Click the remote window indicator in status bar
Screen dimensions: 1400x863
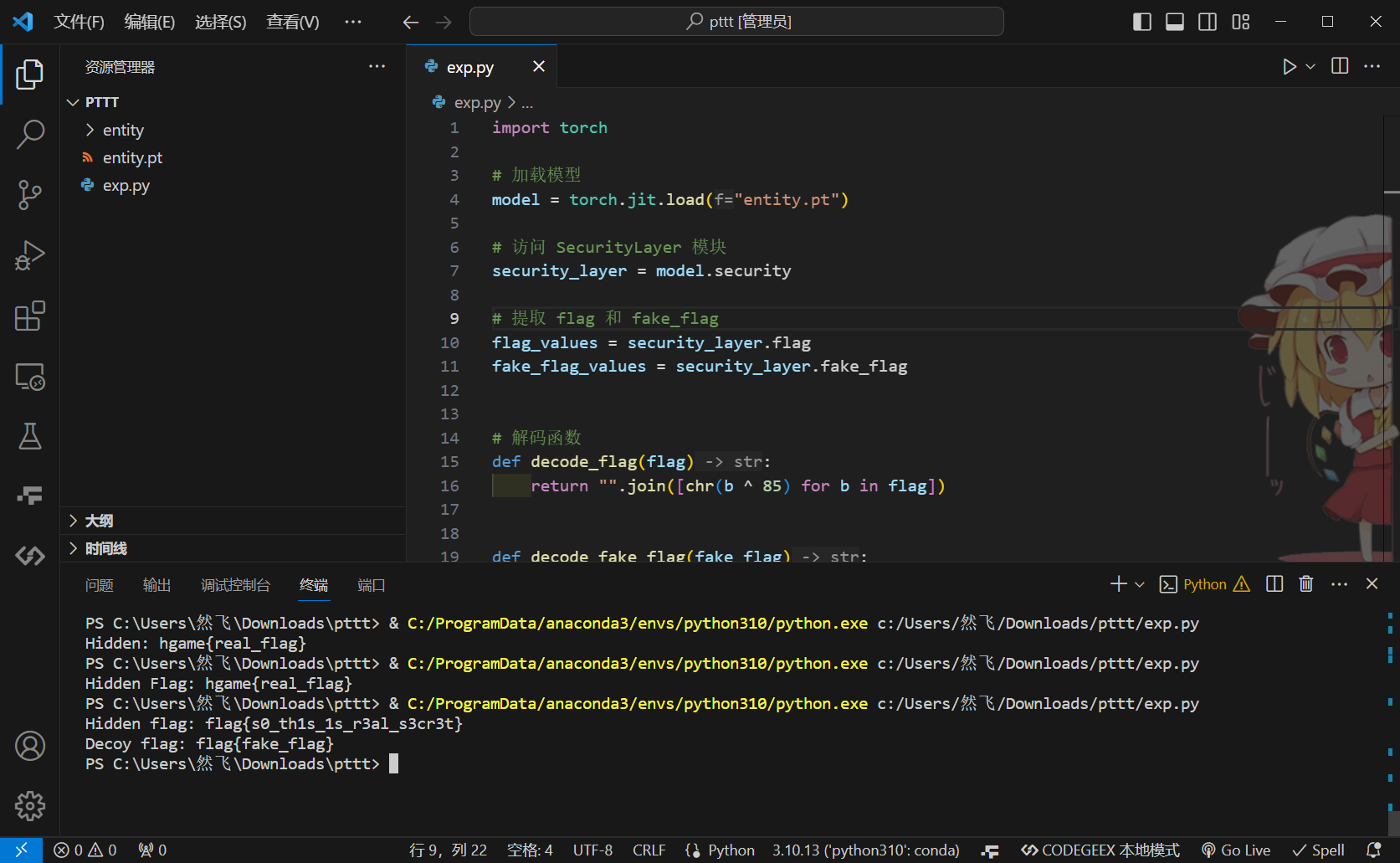coord(21,850)
